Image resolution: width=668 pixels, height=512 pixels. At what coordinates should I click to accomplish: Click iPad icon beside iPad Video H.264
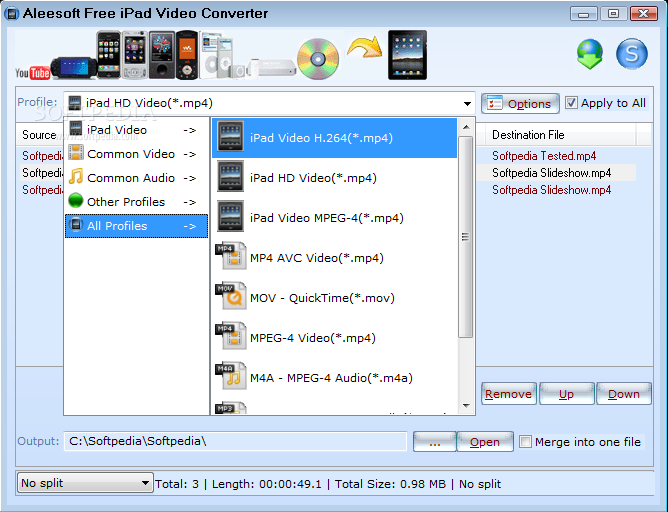click(230, 136)
